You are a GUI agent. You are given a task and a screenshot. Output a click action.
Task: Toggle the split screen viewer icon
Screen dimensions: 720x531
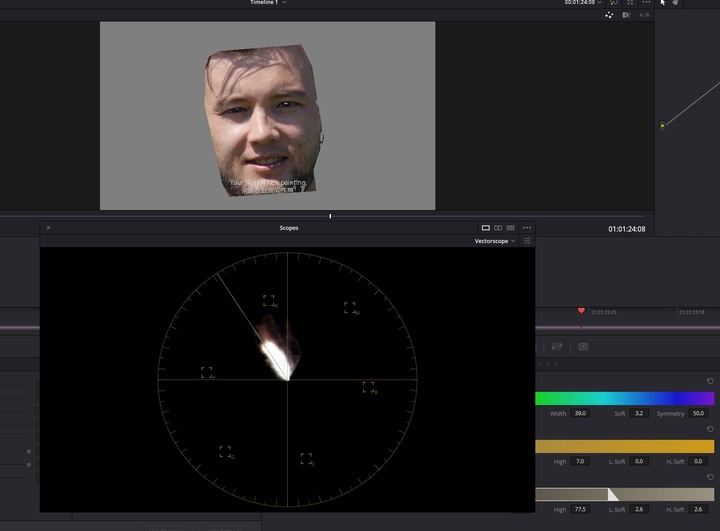point(626,15)
